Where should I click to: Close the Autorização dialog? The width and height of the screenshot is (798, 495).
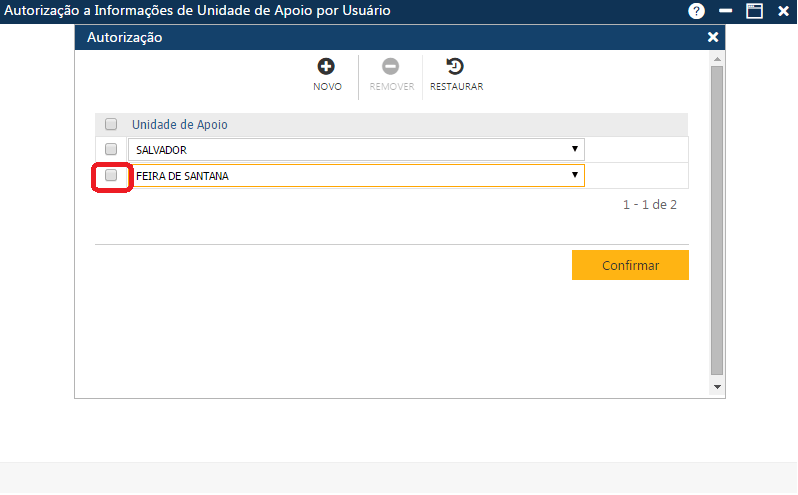[713, 37]
